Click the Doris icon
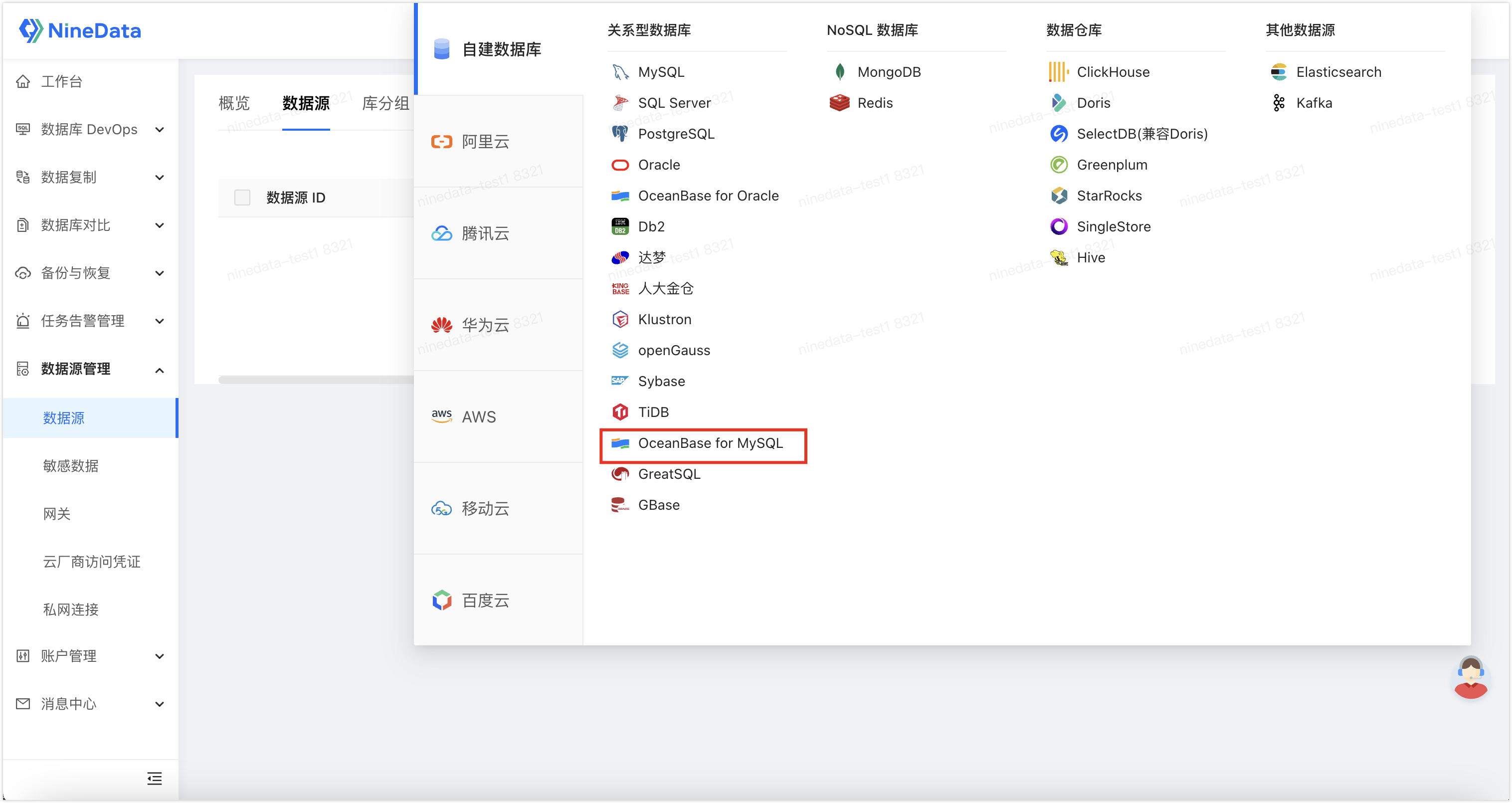This screenshot has width=1512, height=803. point(1059,103)
